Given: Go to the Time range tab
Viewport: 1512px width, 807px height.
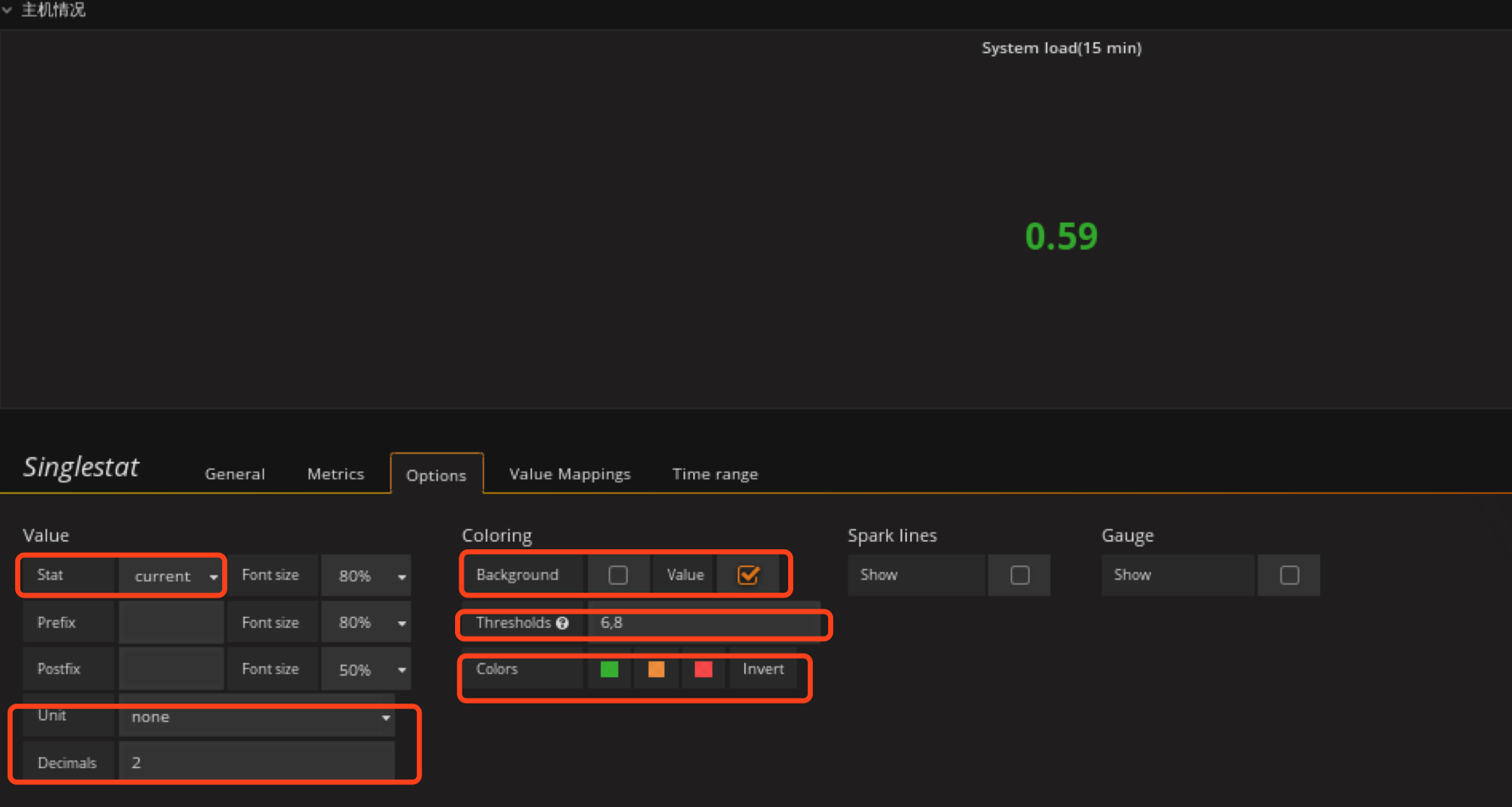Looking at the screenshot, I should (x=714, y=474).
